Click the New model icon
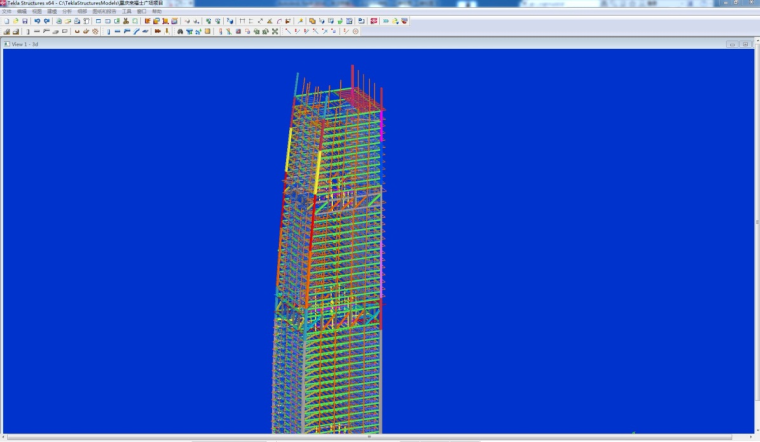Screen dimensions: 760x442 coord(6,21)
